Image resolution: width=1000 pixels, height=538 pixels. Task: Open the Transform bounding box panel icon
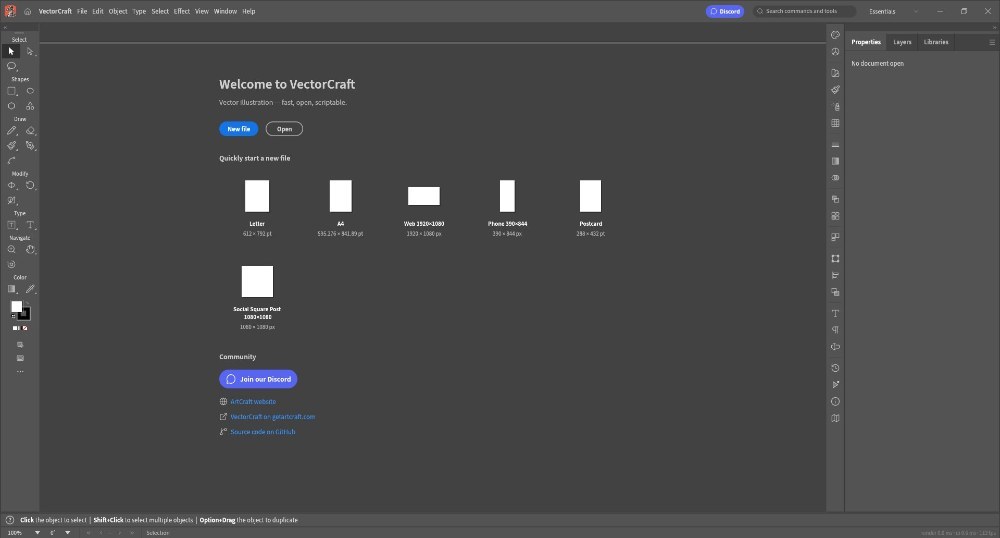835,259
